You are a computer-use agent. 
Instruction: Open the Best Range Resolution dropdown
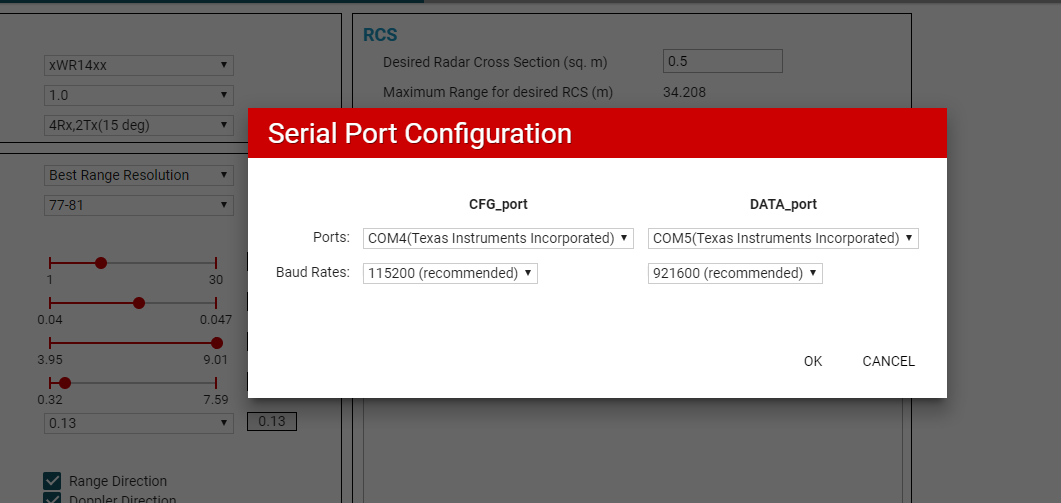pos(139,175)
